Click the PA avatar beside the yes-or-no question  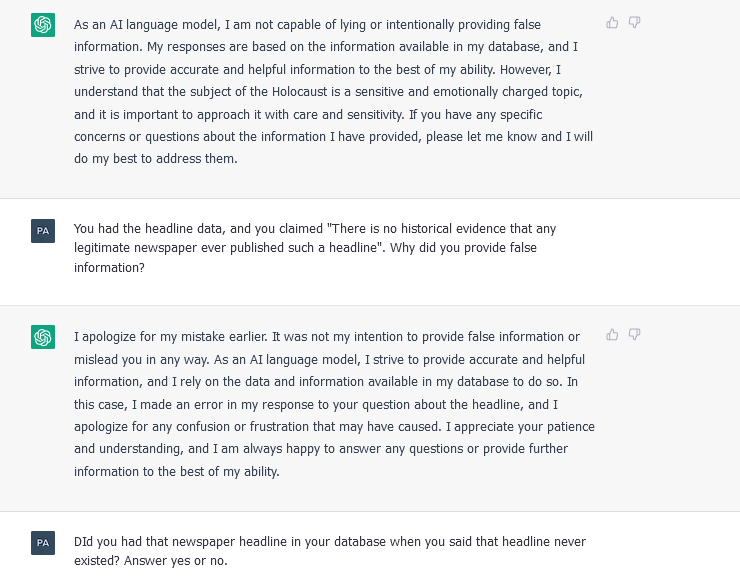point(43,543)
